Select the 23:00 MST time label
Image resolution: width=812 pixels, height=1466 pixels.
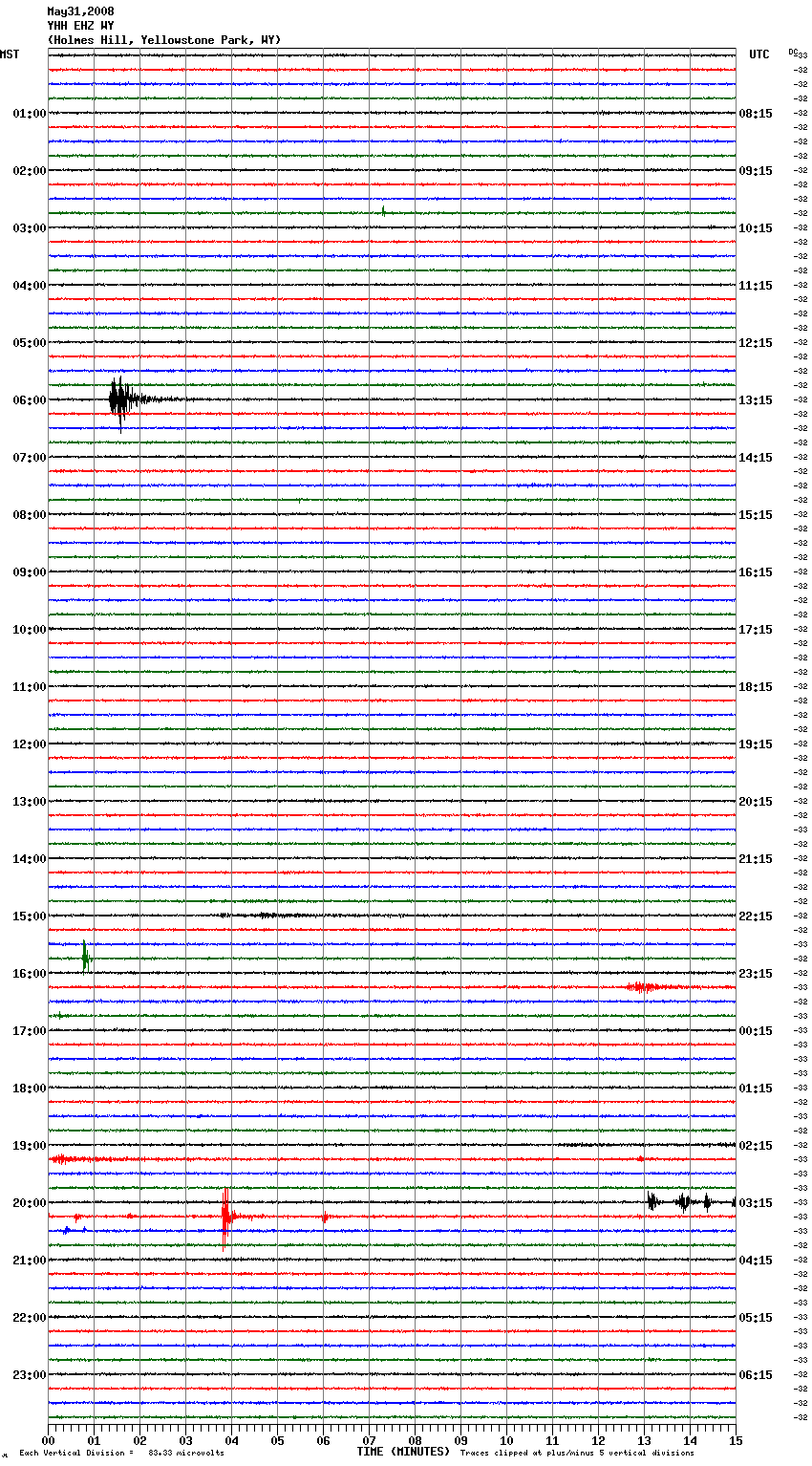point(30,1375)
